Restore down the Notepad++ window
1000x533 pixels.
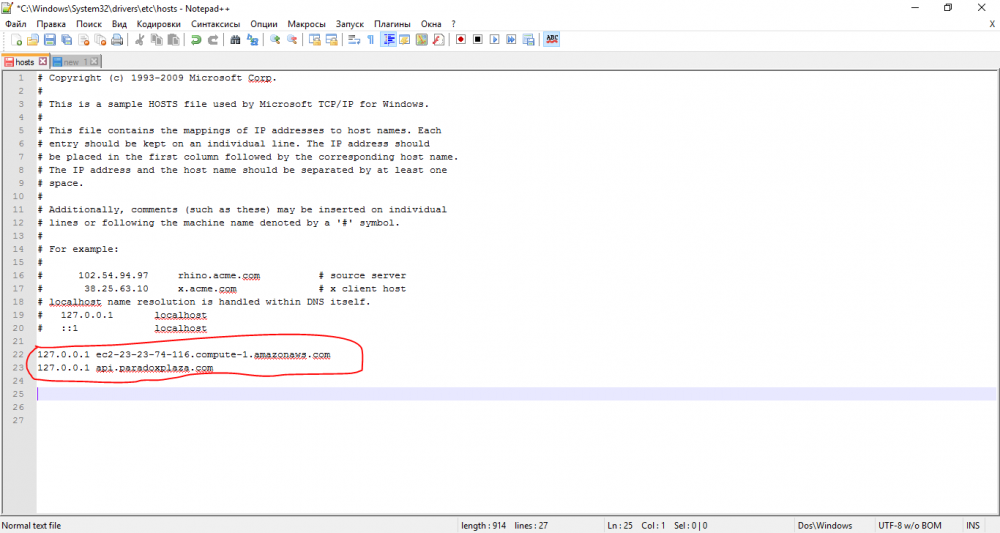[948, 8]
